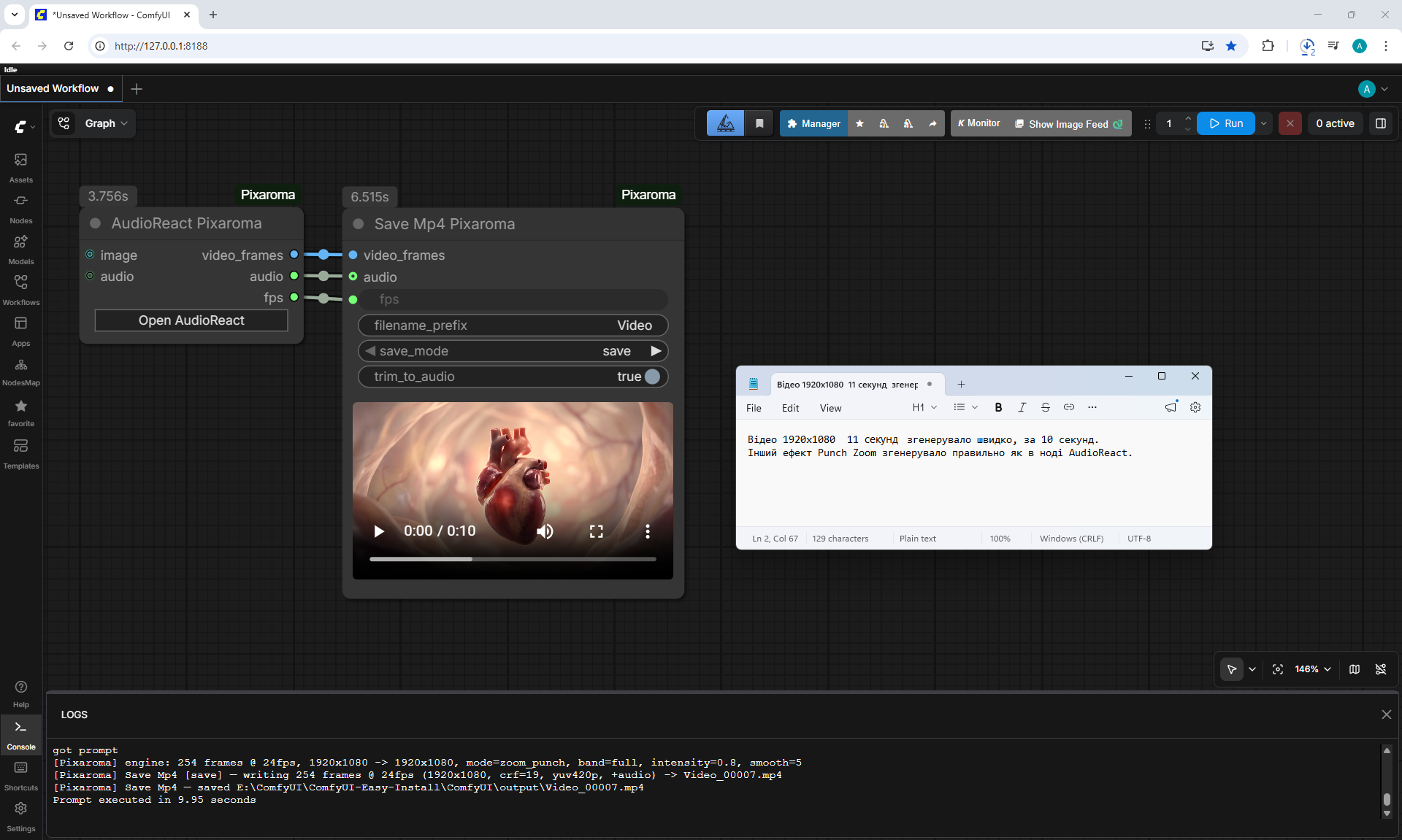The image size is (1402, 840).
Task: Open the NodesMap panel
Action: pos(20,372)
